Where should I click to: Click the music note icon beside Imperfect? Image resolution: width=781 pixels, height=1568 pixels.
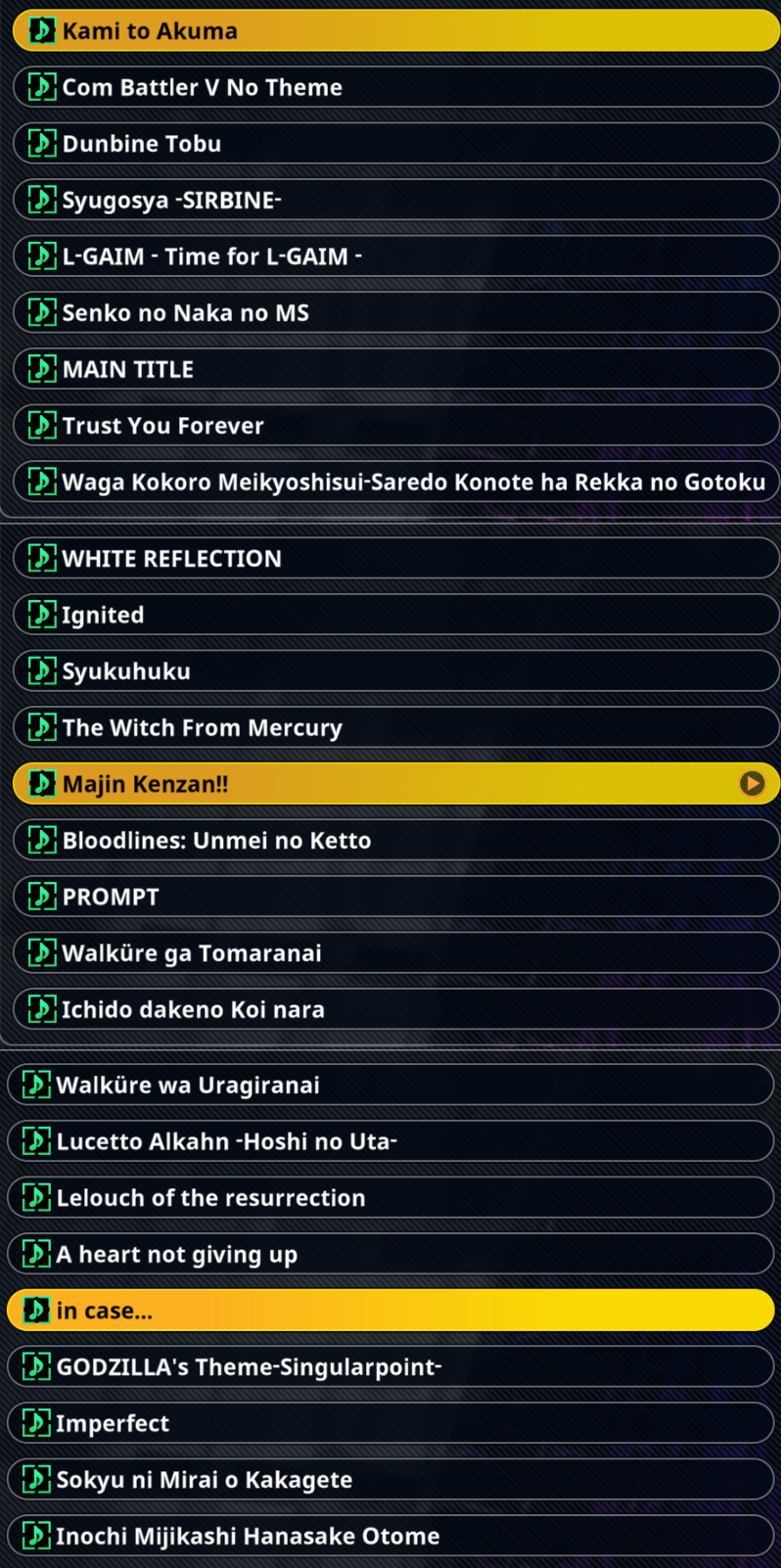coord(35,1423)
